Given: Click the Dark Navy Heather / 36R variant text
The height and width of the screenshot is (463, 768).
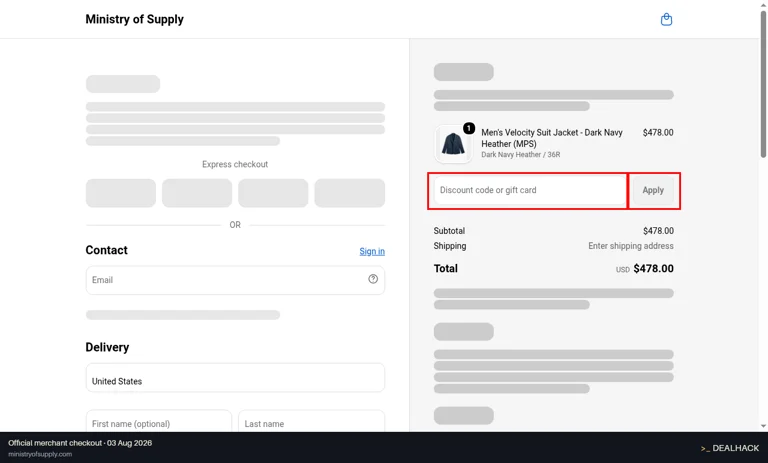Looking at the screenshot, I should pyautogui.click(x=521, y=154).
